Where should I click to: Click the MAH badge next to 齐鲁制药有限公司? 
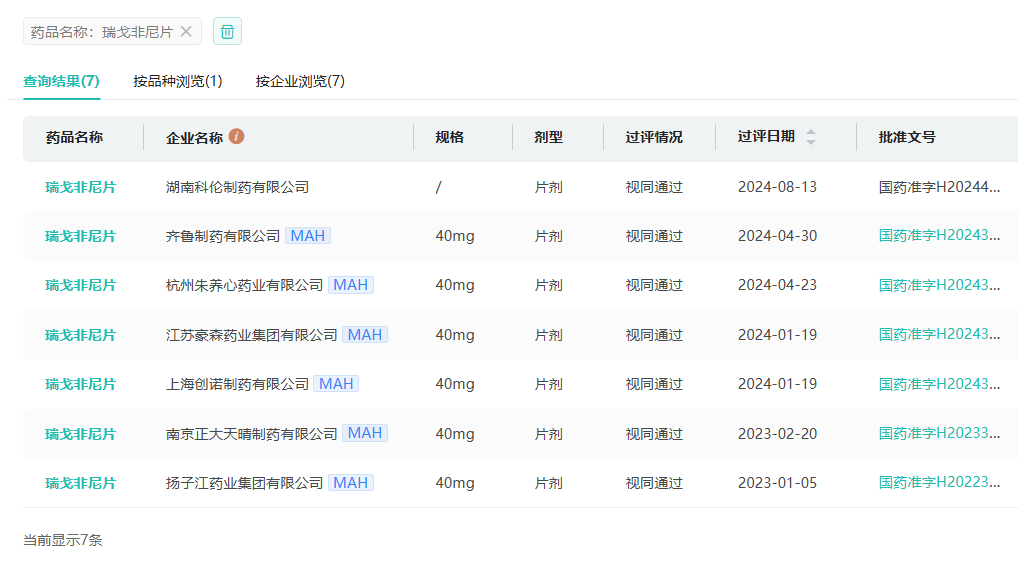tap(308, 236)
